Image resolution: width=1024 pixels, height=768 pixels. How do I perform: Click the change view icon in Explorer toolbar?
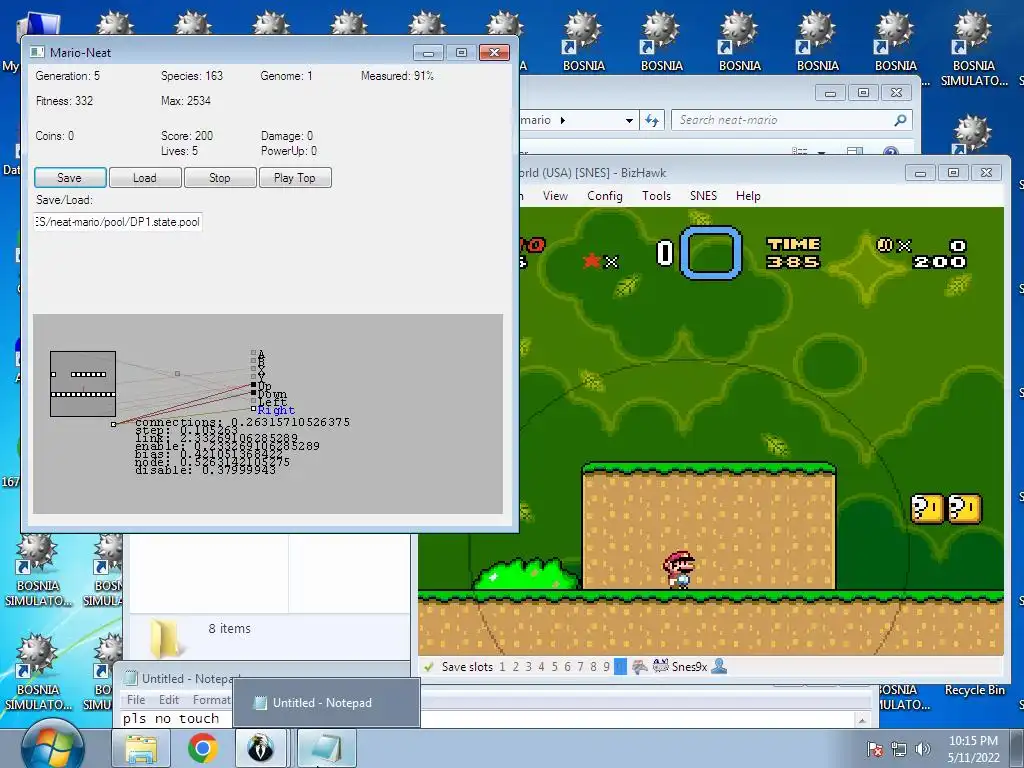pos(799,151)
